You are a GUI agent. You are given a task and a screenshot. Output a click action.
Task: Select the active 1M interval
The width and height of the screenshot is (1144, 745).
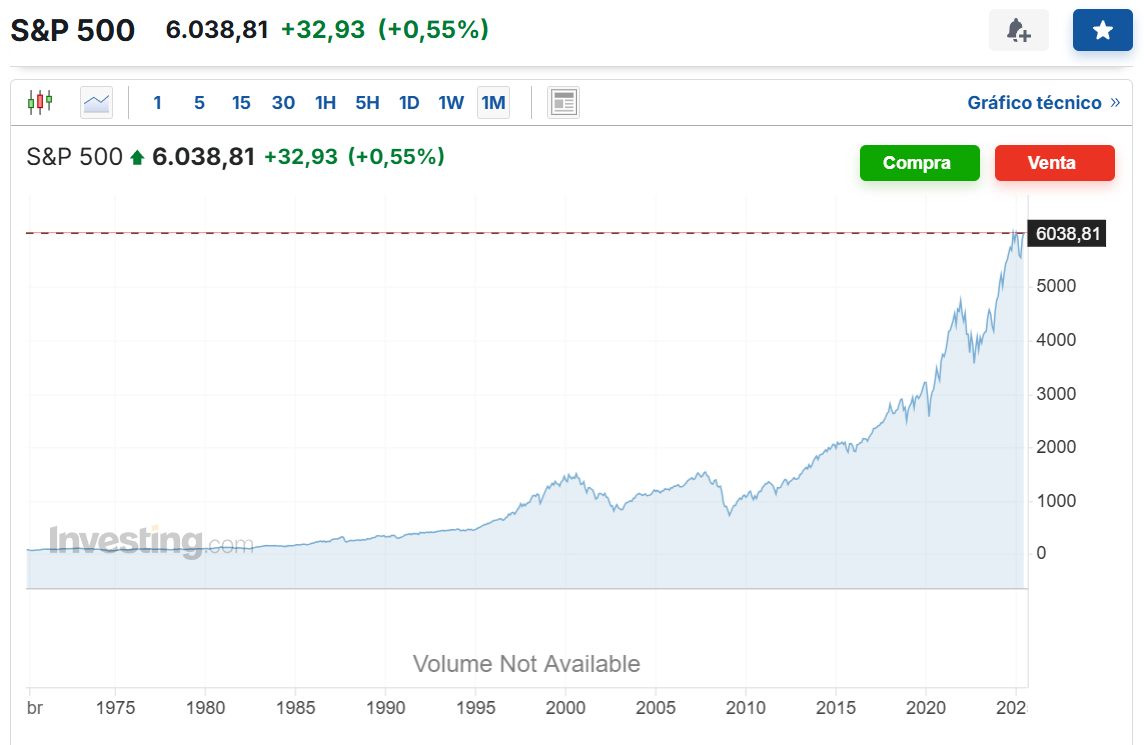coord(493,103)
